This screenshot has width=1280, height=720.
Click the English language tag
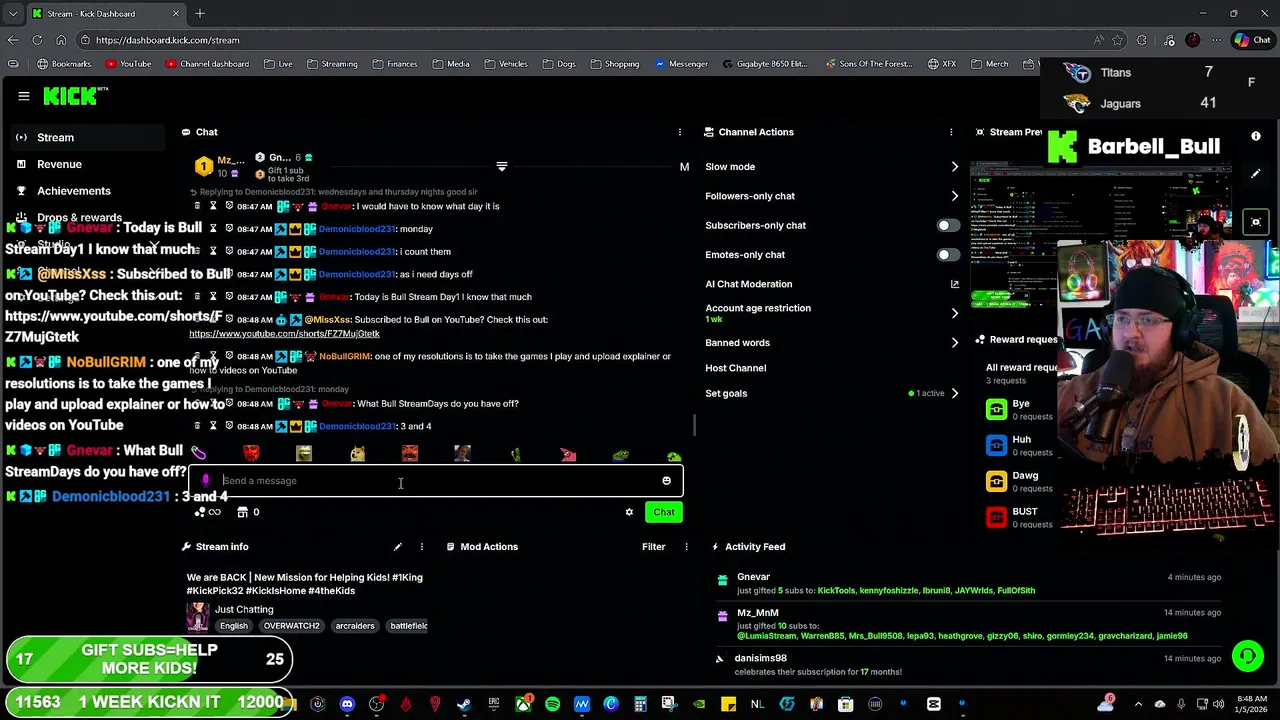tap(233, 626)
